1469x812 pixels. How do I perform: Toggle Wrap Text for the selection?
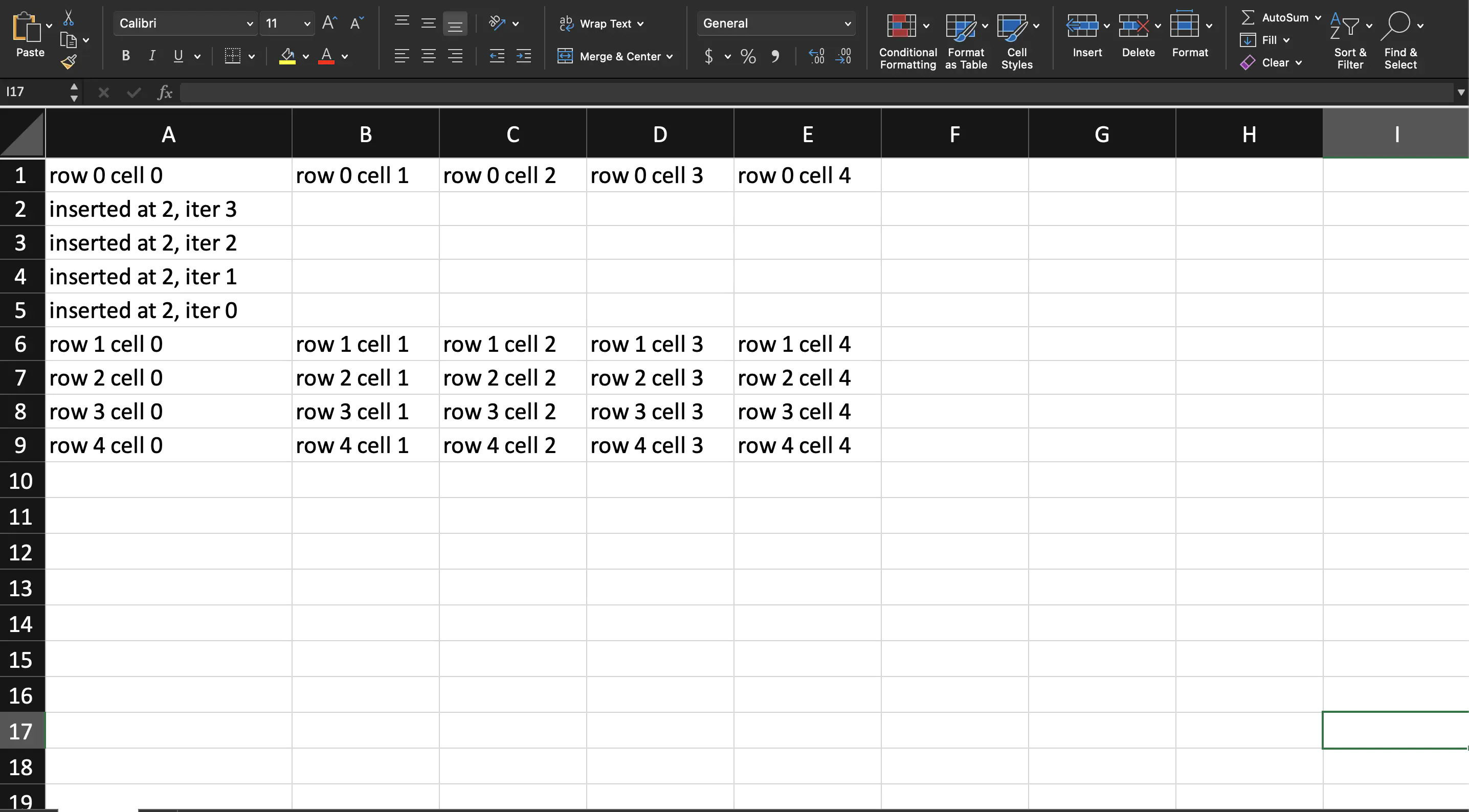coord(602,24)
